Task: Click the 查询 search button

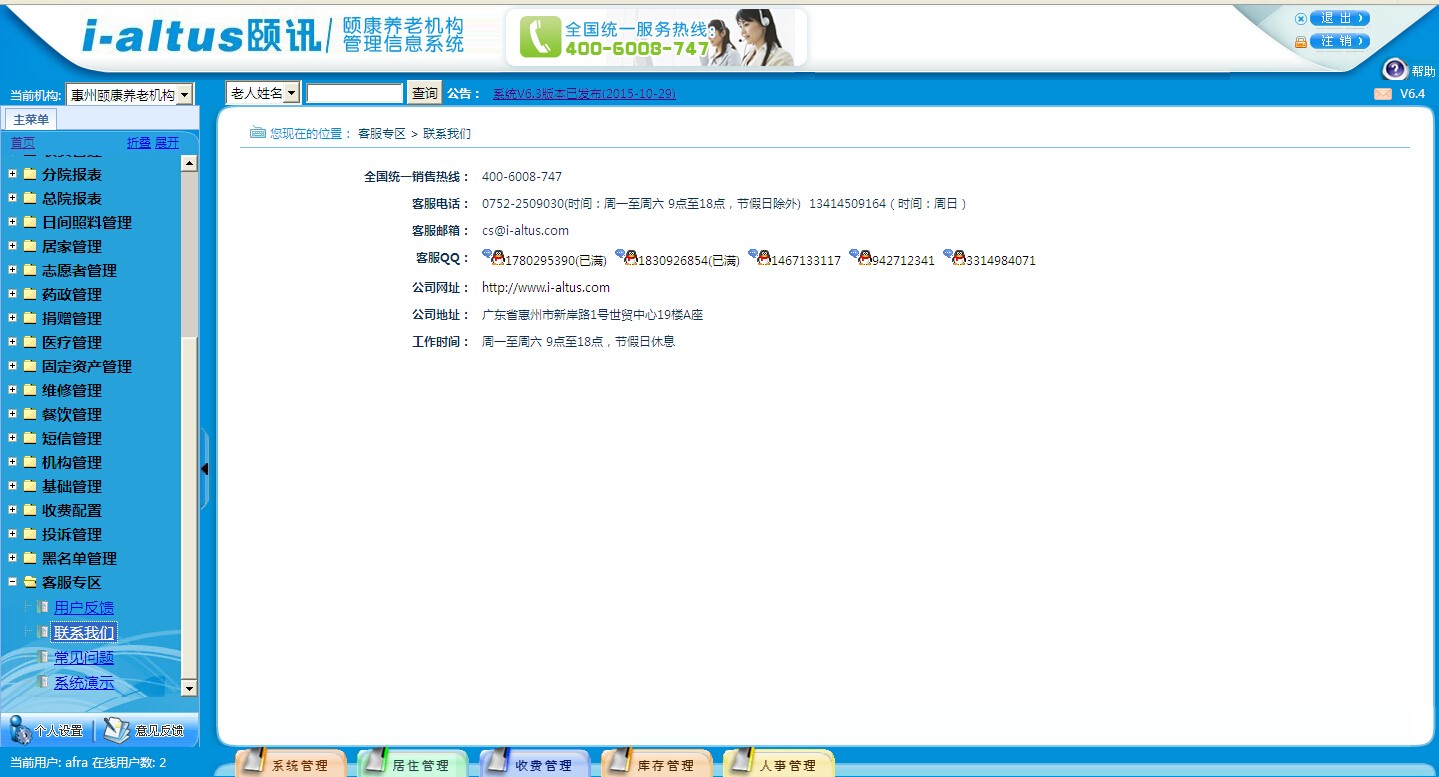Action: (x=425, y=93)
